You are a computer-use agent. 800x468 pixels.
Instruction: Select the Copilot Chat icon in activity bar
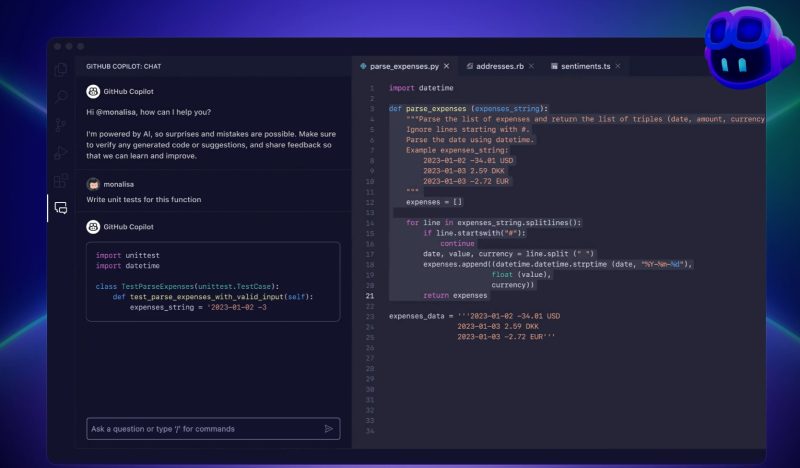pos(61,208)
